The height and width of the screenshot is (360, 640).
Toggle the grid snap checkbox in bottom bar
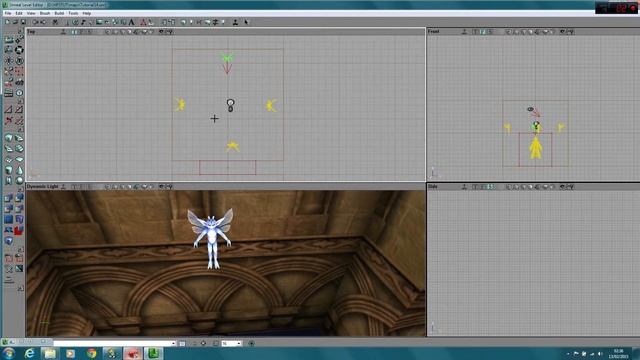pos(216,344)
